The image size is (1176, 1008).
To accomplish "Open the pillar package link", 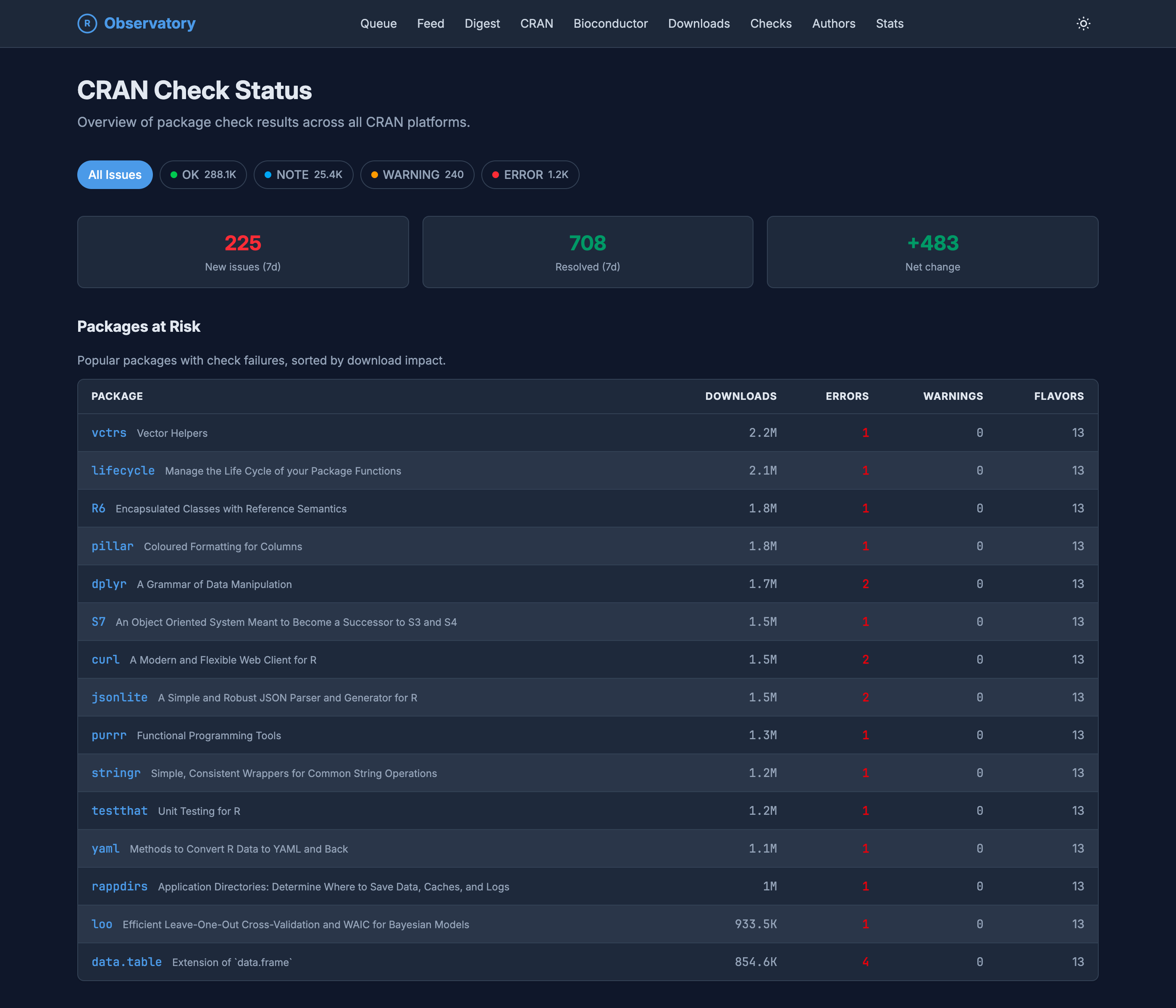I will click(x=113, y=546).
